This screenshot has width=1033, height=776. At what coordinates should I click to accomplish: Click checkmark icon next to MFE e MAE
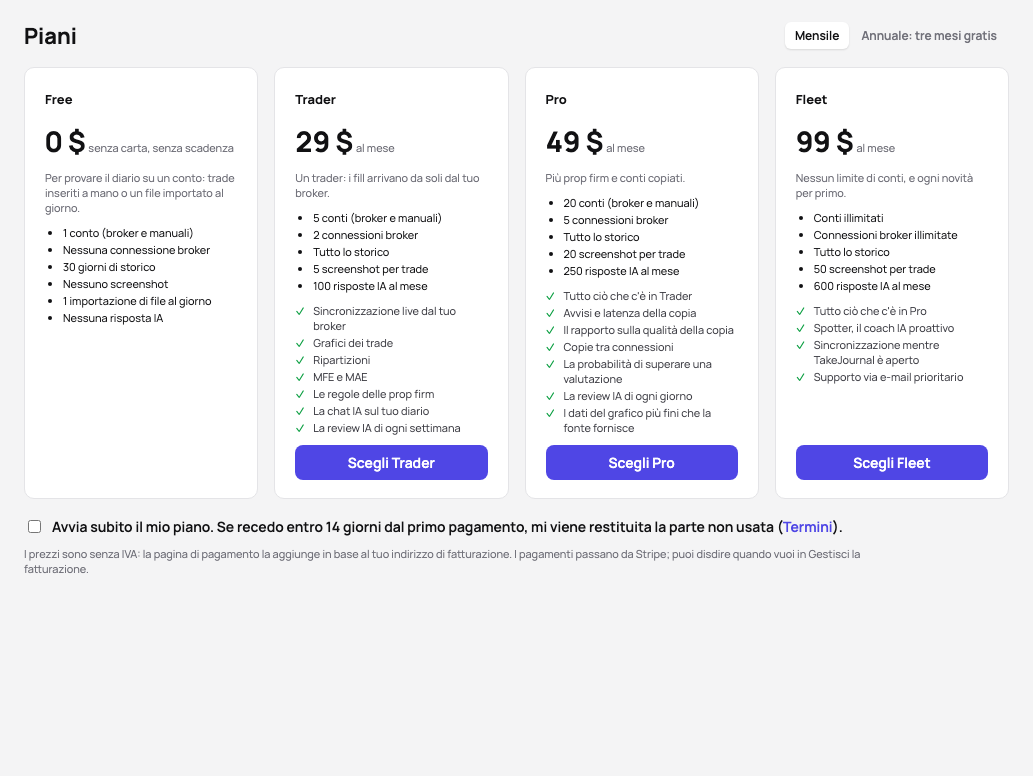pyautogui.click(x=300, y=377)
